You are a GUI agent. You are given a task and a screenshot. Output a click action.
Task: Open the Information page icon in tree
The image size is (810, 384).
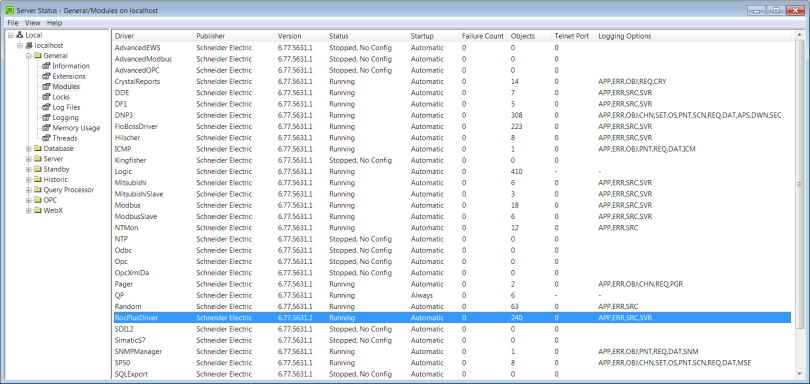tap(46, 66)
